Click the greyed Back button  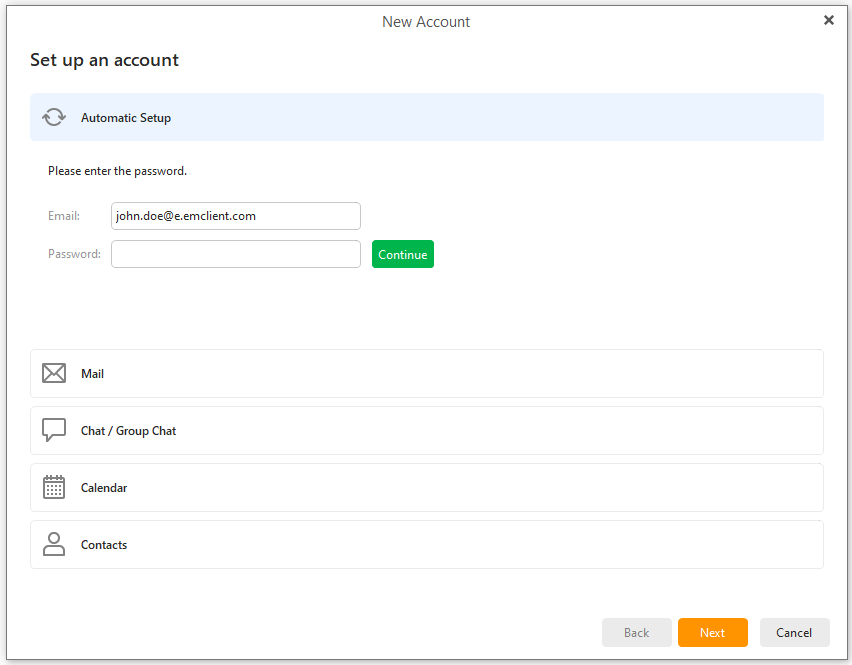(x=636, y=632)
